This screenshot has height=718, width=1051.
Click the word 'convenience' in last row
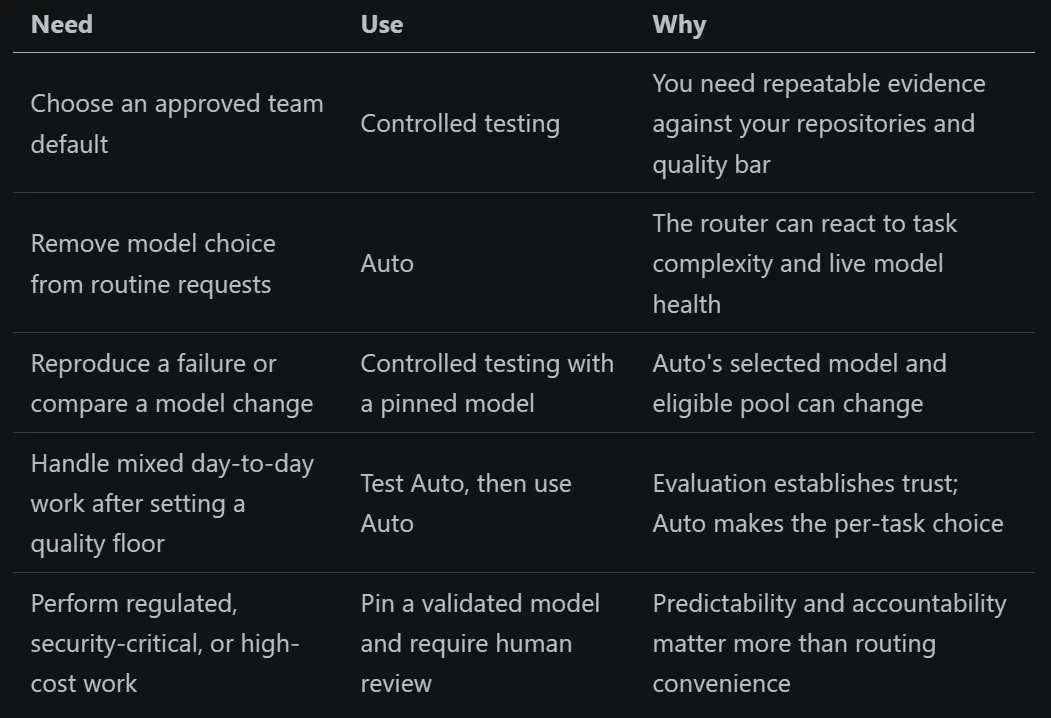coord(721,684)
